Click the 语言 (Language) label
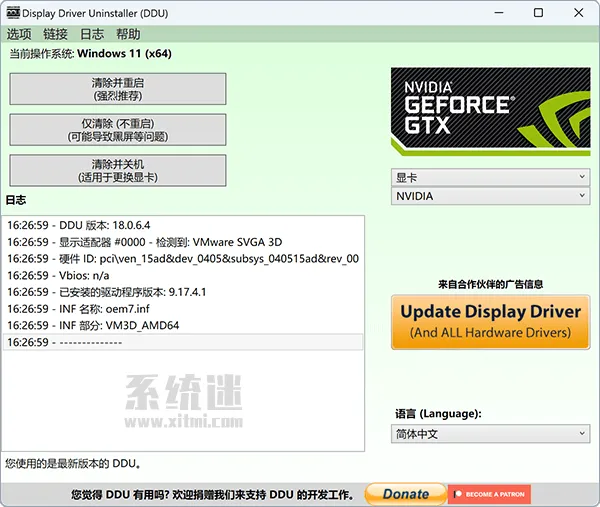 point(438,414)
